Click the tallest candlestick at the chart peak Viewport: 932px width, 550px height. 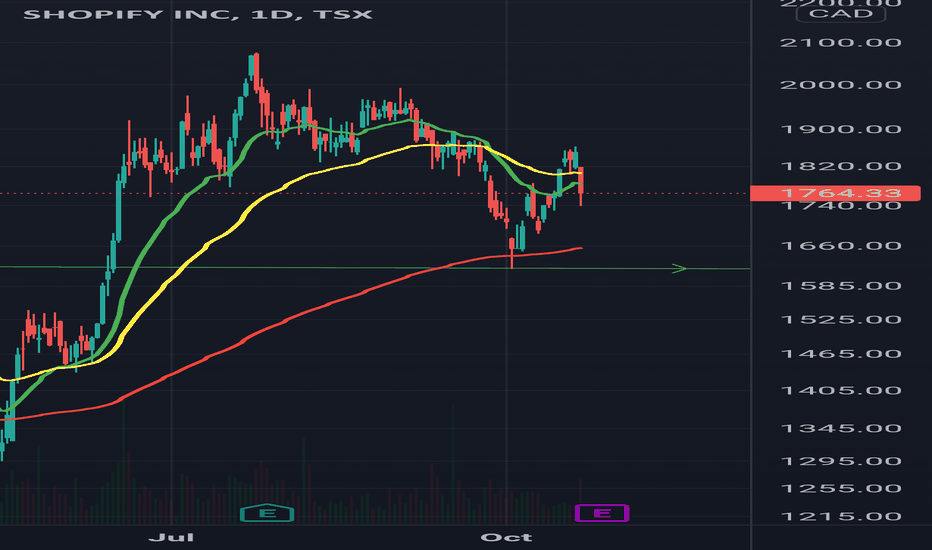pyautogui.click(x=256, y=73)
